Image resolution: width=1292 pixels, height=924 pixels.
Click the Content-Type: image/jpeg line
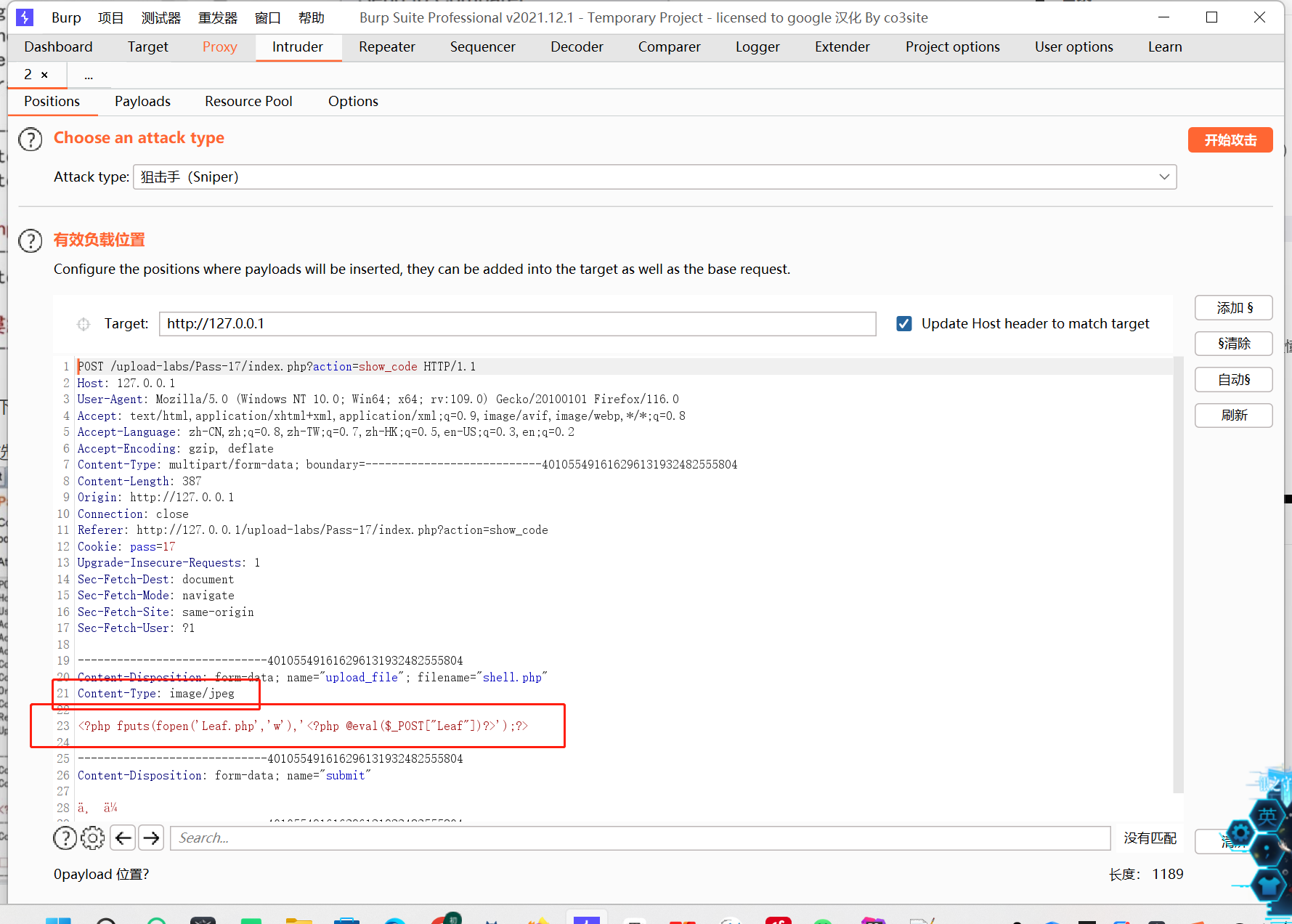click(156, 694)
